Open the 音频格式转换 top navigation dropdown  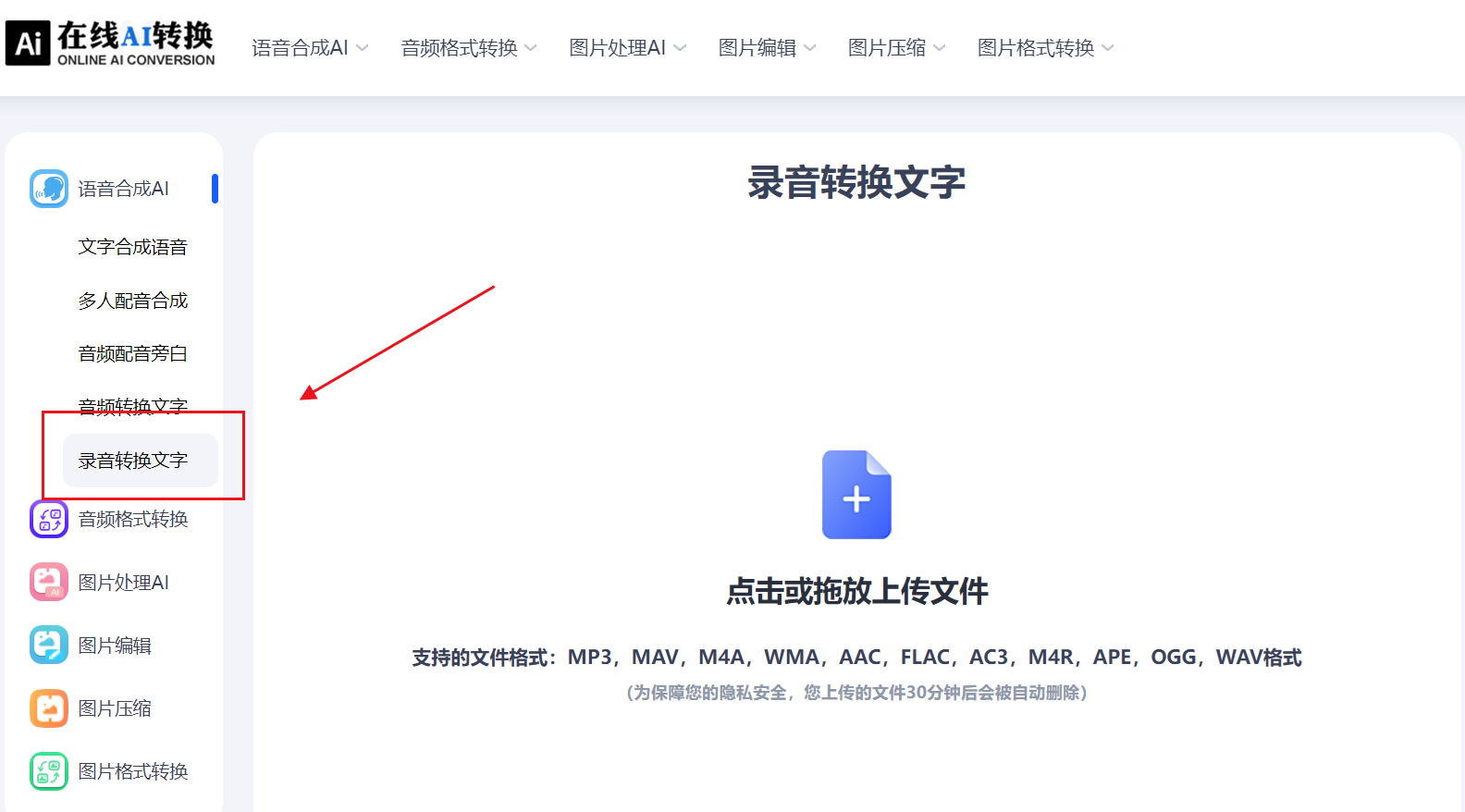pos(468,48)
